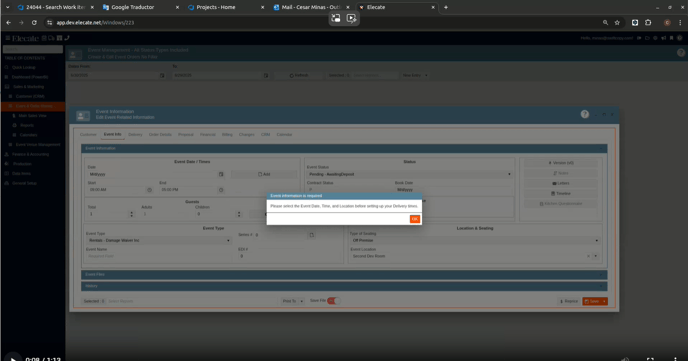
Task: Open help for Event Information window
Action: click(x=584, y=114)
